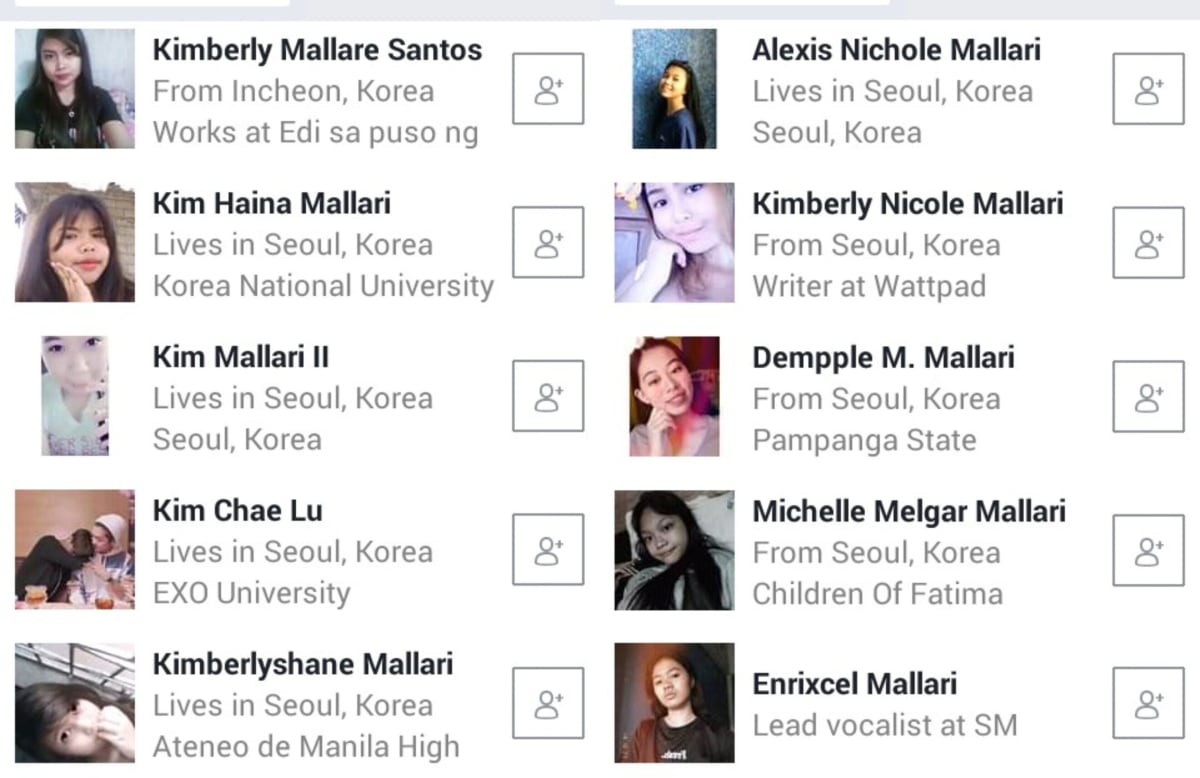Send friend request to Kimberly Nicole Mallari
This screenshot has height=778, width=1200.
[x=1148, y=242]
